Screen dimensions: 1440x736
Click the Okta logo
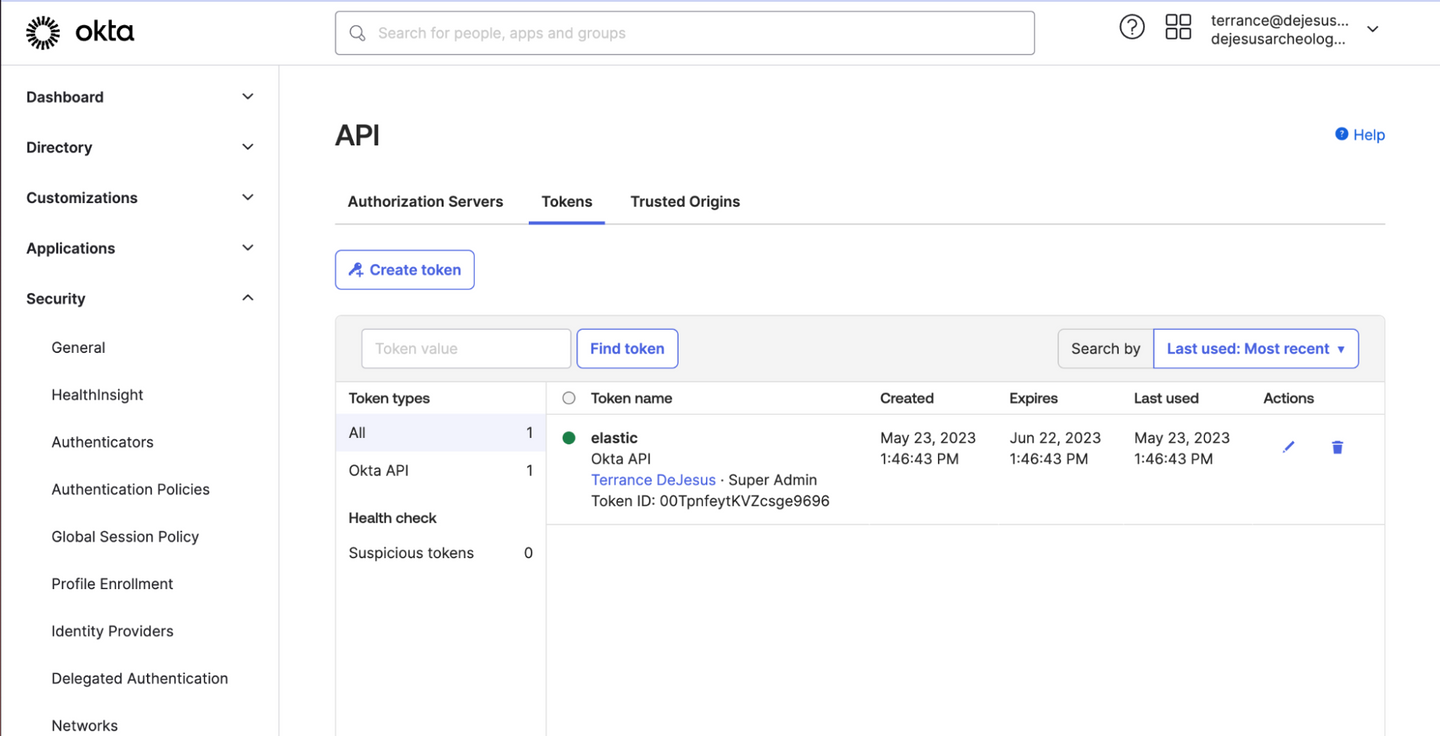80,32
